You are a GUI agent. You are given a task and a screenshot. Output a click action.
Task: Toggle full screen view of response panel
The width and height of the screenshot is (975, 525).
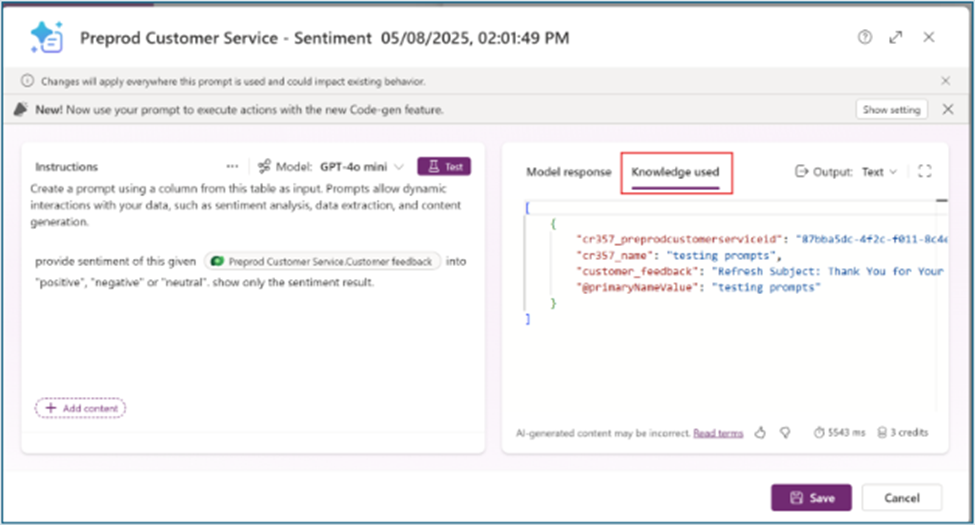tap(925, 171)
